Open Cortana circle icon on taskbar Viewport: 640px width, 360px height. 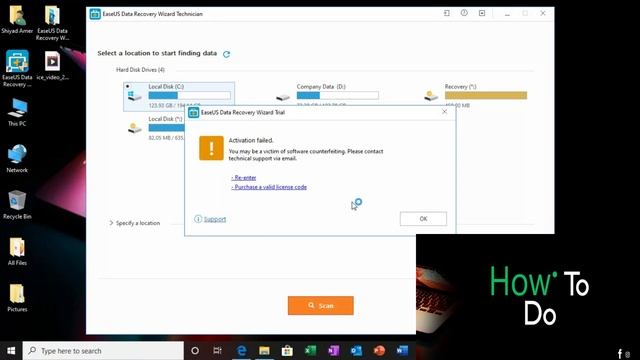(195, 351)
